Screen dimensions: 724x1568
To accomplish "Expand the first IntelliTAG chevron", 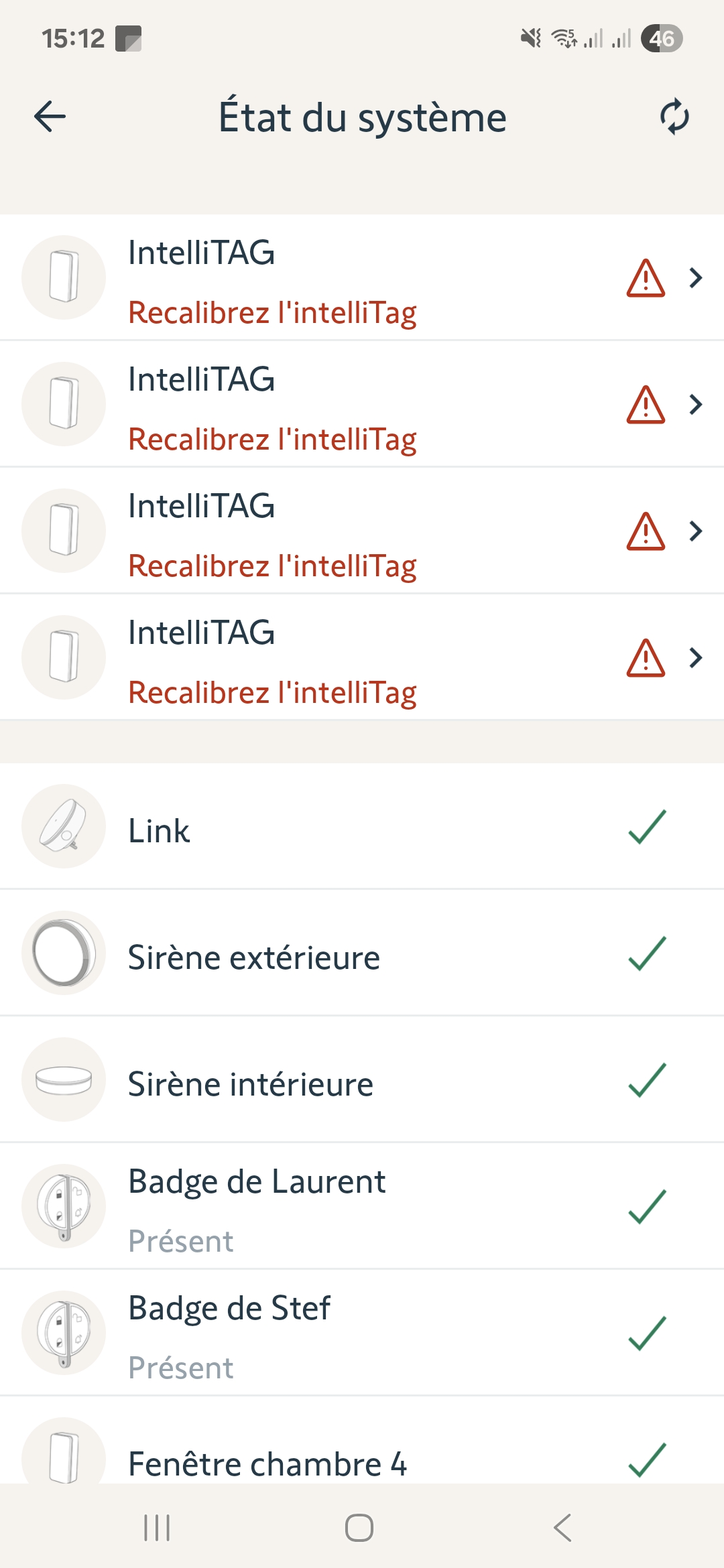I will tap(696, 277).
